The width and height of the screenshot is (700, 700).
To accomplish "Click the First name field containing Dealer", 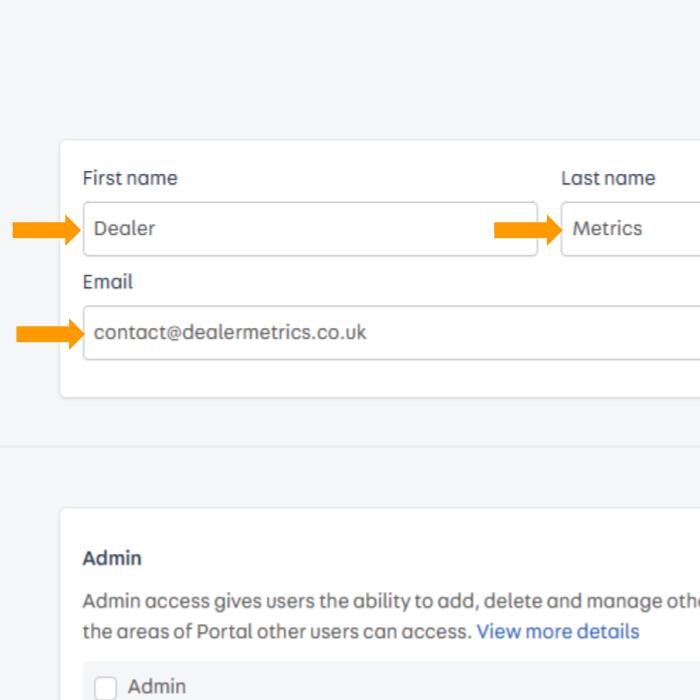I will (x=310, y=229).
